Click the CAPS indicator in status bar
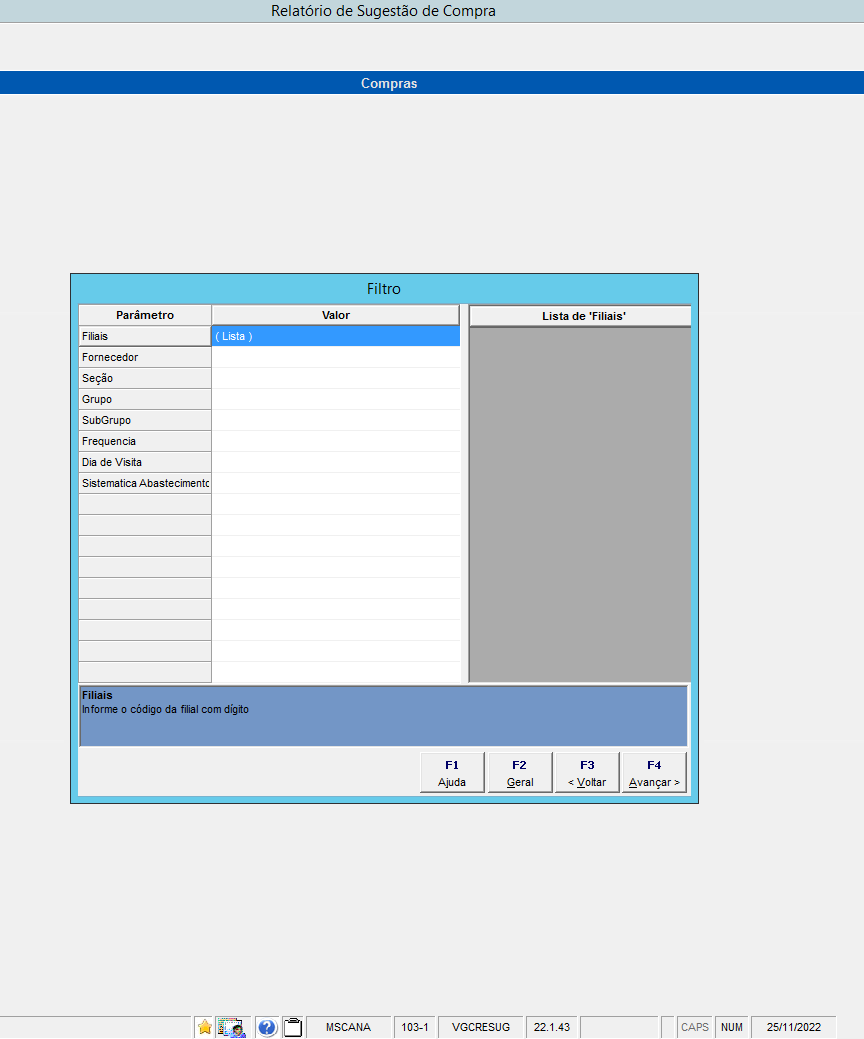 (x=694, y=1027)
